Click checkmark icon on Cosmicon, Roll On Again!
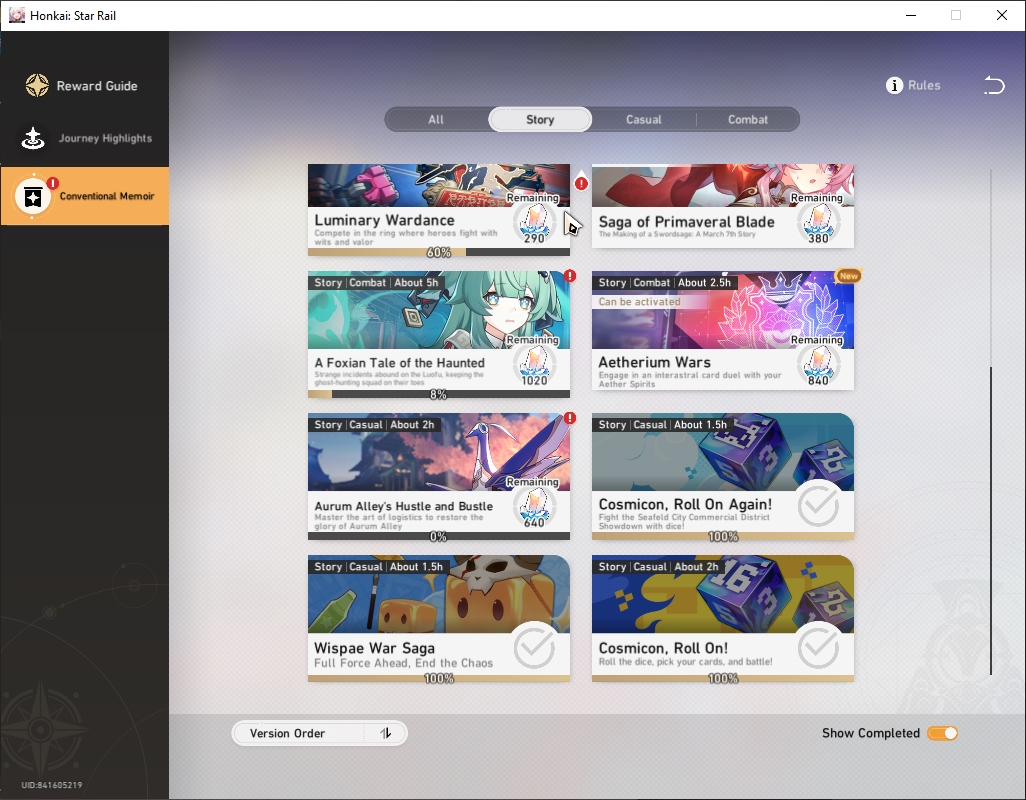 tap(818, 504)
